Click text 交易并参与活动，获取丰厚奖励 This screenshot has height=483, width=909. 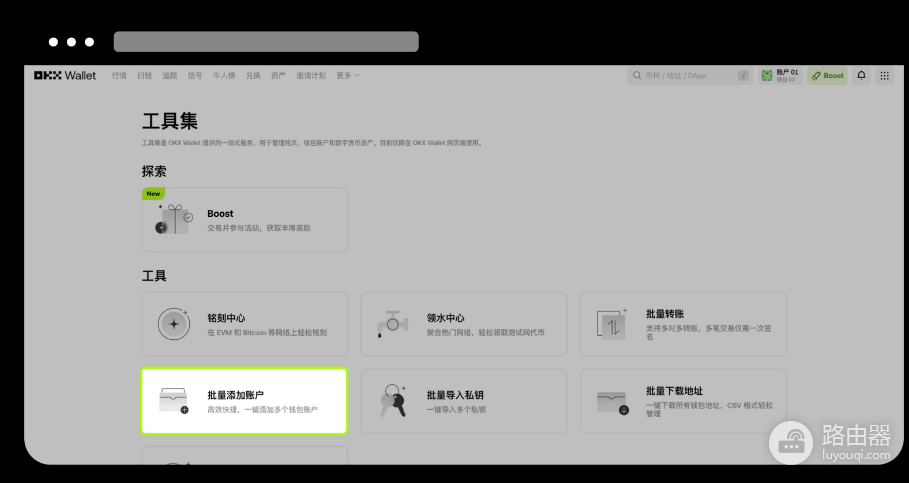tap(259, 228)
